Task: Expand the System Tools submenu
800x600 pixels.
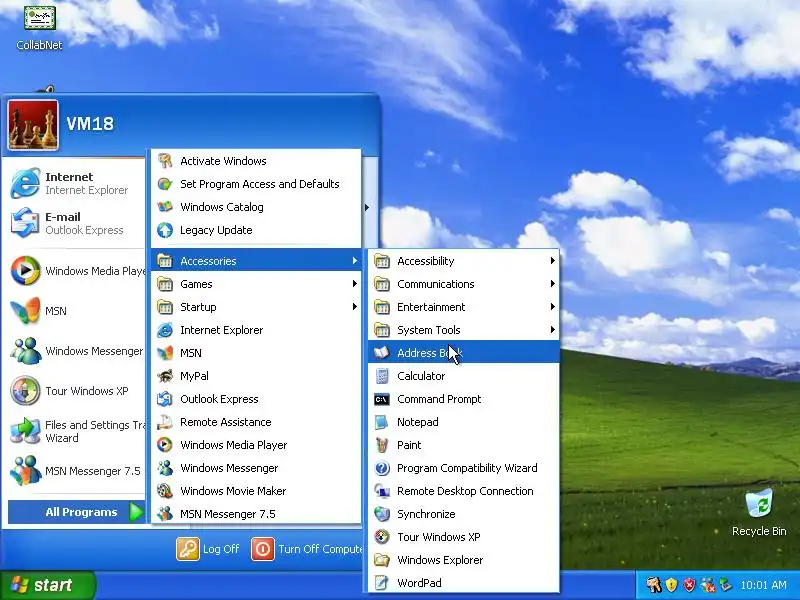Action: (463, 330)
